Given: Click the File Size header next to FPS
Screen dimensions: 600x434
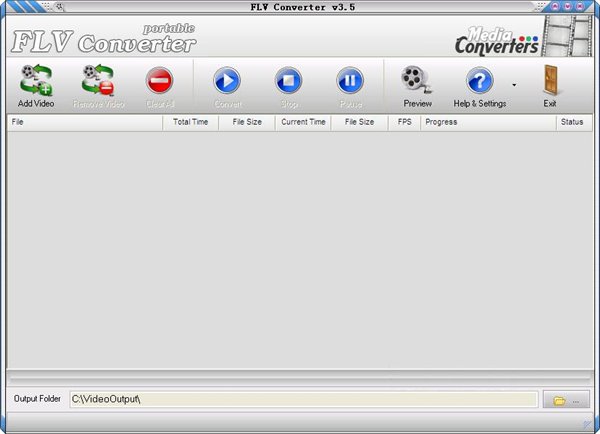Looking at the screenshot, I should point(359,122).
